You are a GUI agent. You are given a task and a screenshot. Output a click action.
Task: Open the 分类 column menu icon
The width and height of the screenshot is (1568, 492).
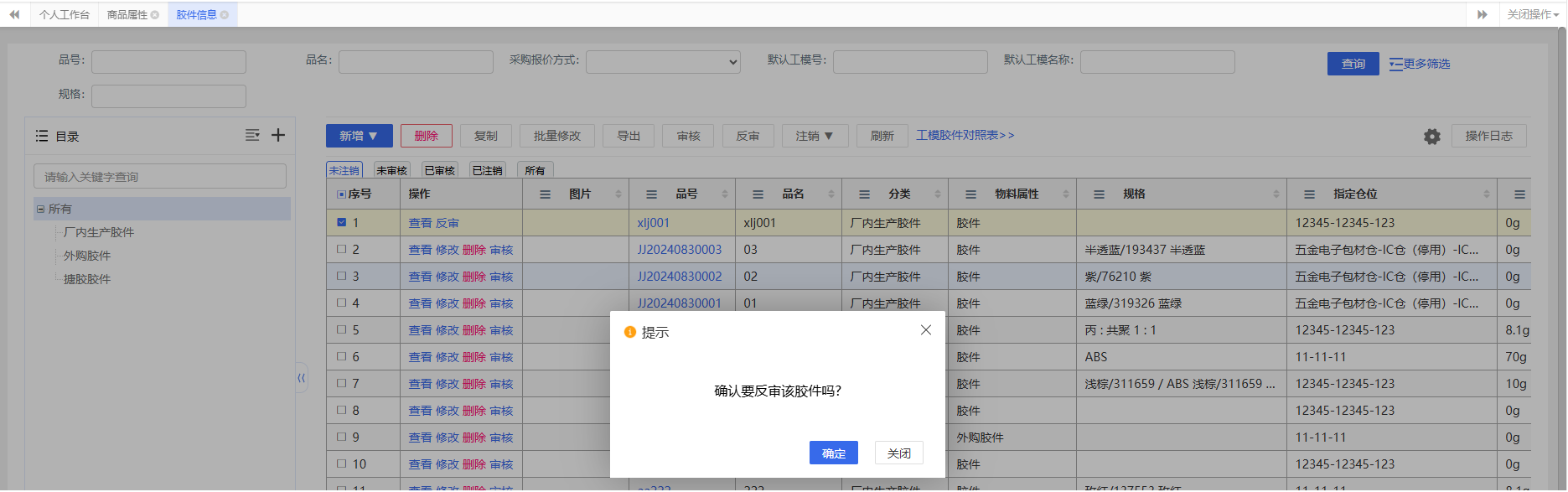click(x=865, y=194)
